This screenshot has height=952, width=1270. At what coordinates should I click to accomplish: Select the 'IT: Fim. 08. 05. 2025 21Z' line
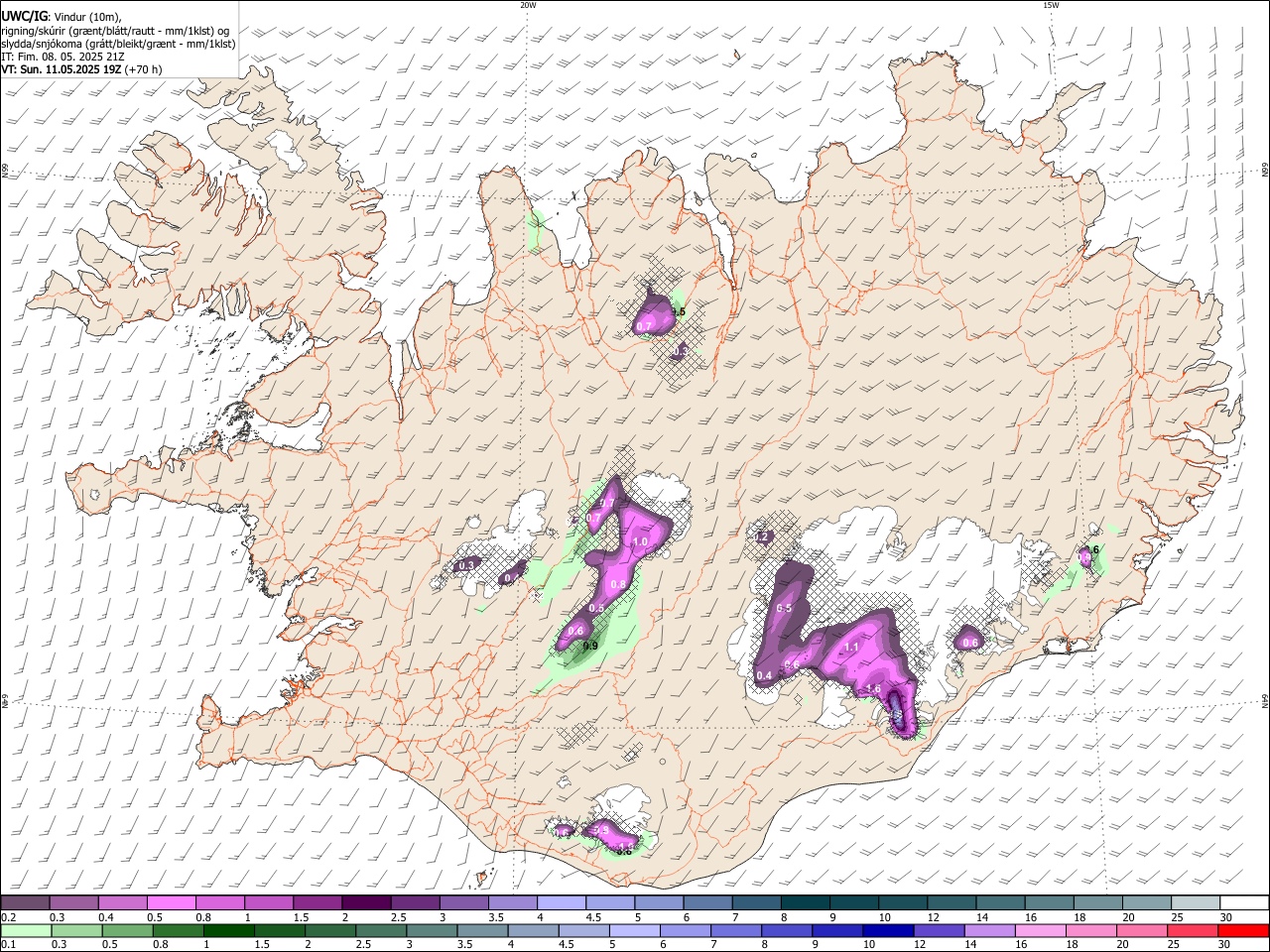(63, 57)
